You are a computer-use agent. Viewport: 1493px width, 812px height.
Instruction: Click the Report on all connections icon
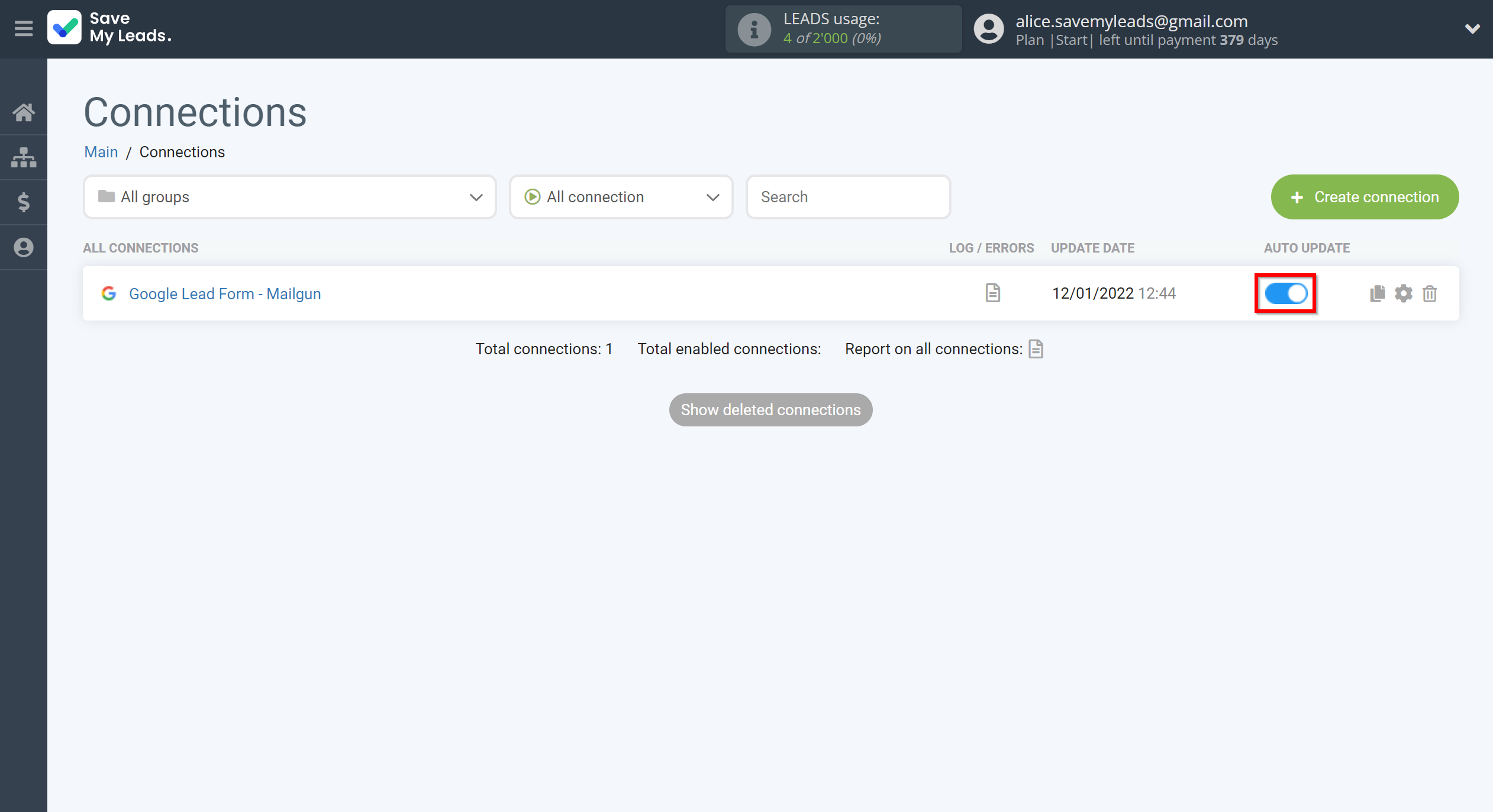(1037, 349)
